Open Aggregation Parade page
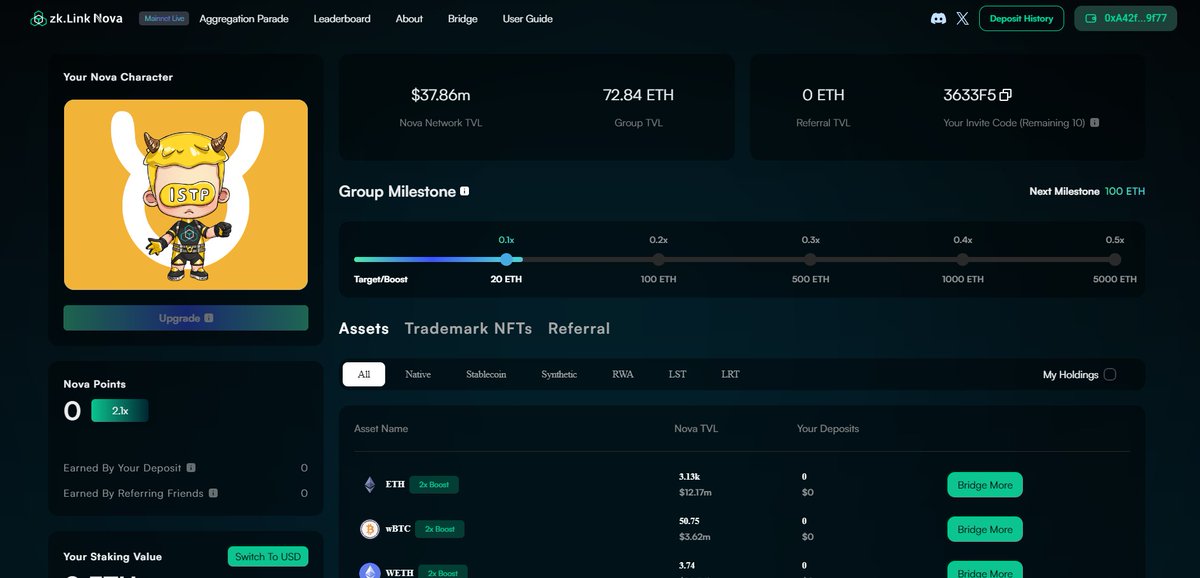This screenshot has width=1200, height=578. pyautogui.click(x=244, y=19)
